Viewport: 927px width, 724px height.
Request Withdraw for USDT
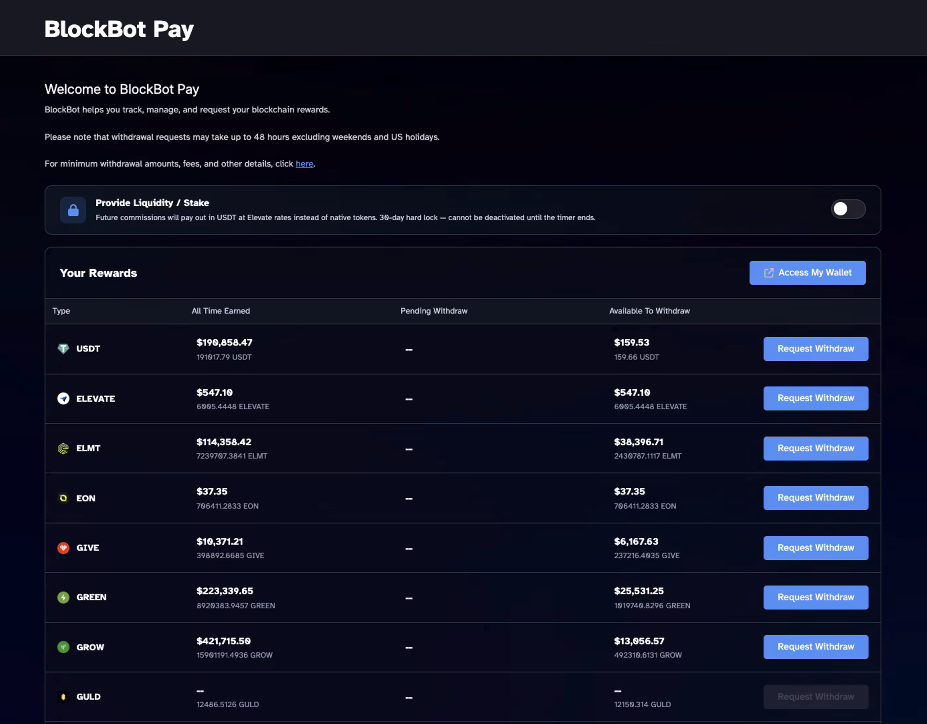point(816,349)
